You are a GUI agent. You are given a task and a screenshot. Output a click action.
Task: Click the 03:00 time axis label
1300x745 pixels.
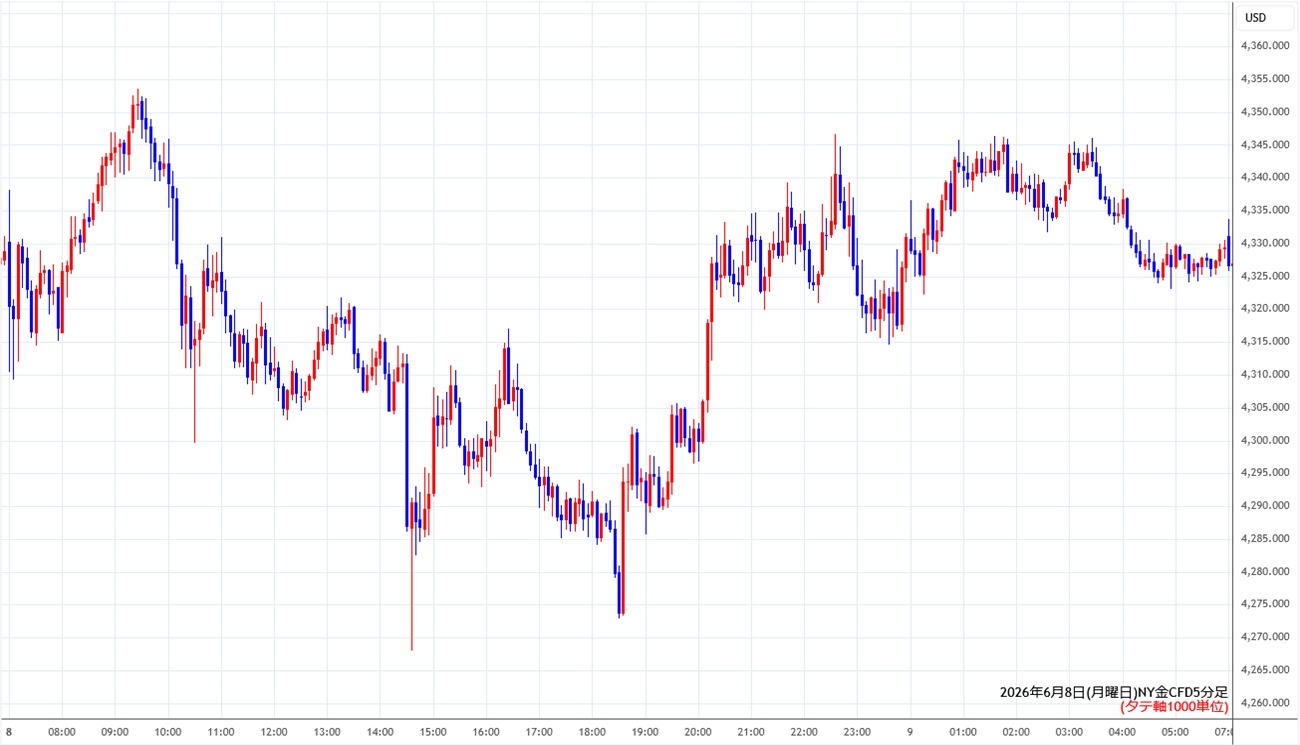tap(1069, 732)
